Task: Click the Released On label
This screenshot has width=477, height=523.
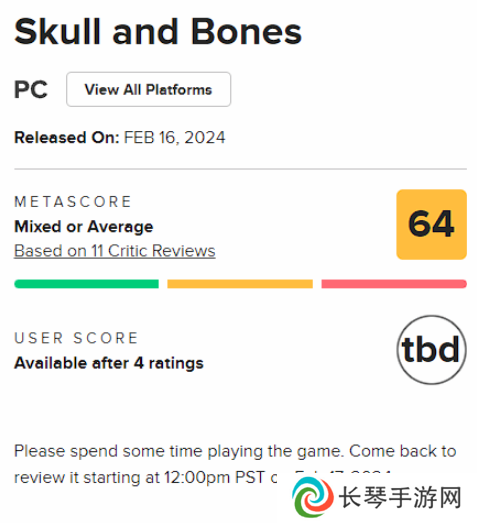Action: 67,137
